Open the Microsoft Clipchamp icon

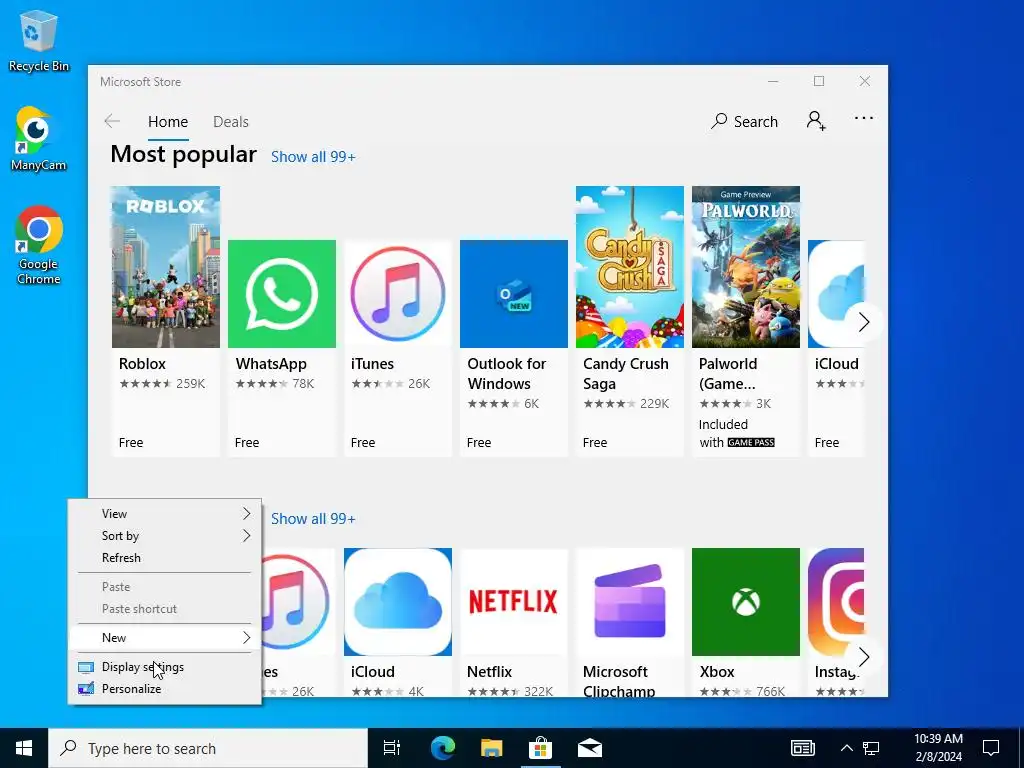(x=630, y=601)
